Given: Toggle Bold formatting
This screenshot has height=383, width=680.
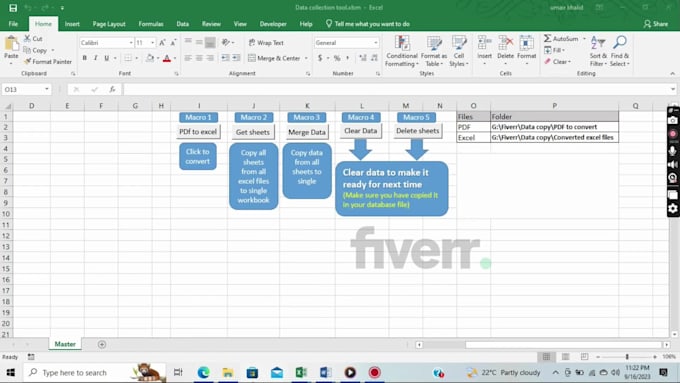Looking at the screenshot, I should click(85, 58).
